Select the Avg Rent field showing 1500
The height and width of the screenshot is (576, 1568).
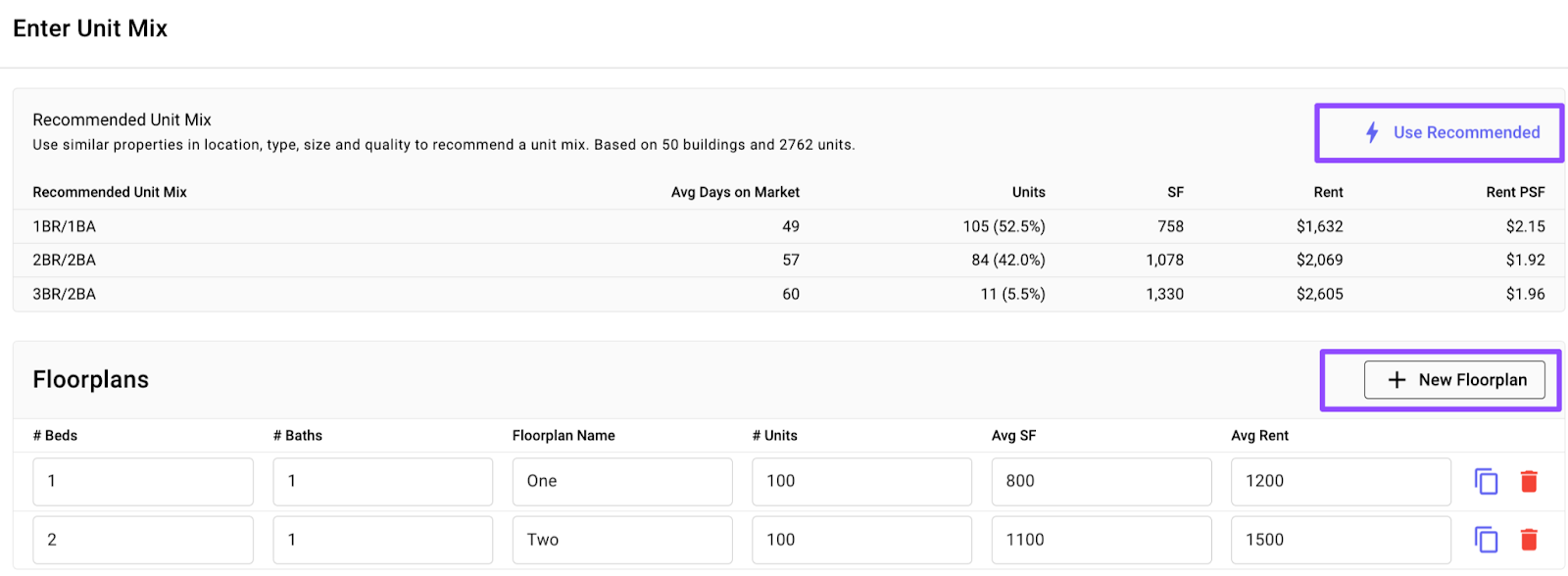[x=1341, y=540]
